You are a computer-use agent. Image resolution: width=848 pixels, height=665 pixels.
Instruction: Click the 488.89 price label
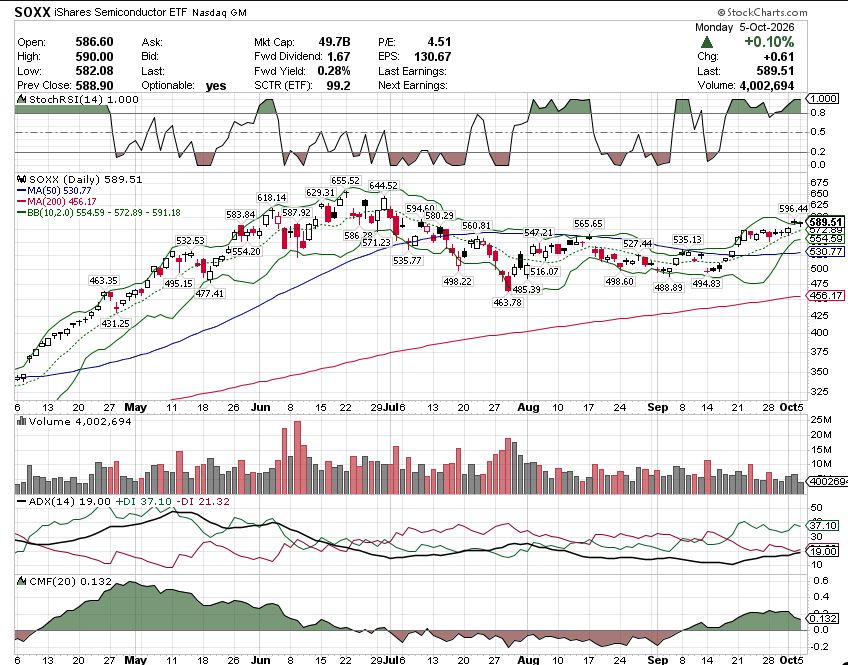click(668, 288)
